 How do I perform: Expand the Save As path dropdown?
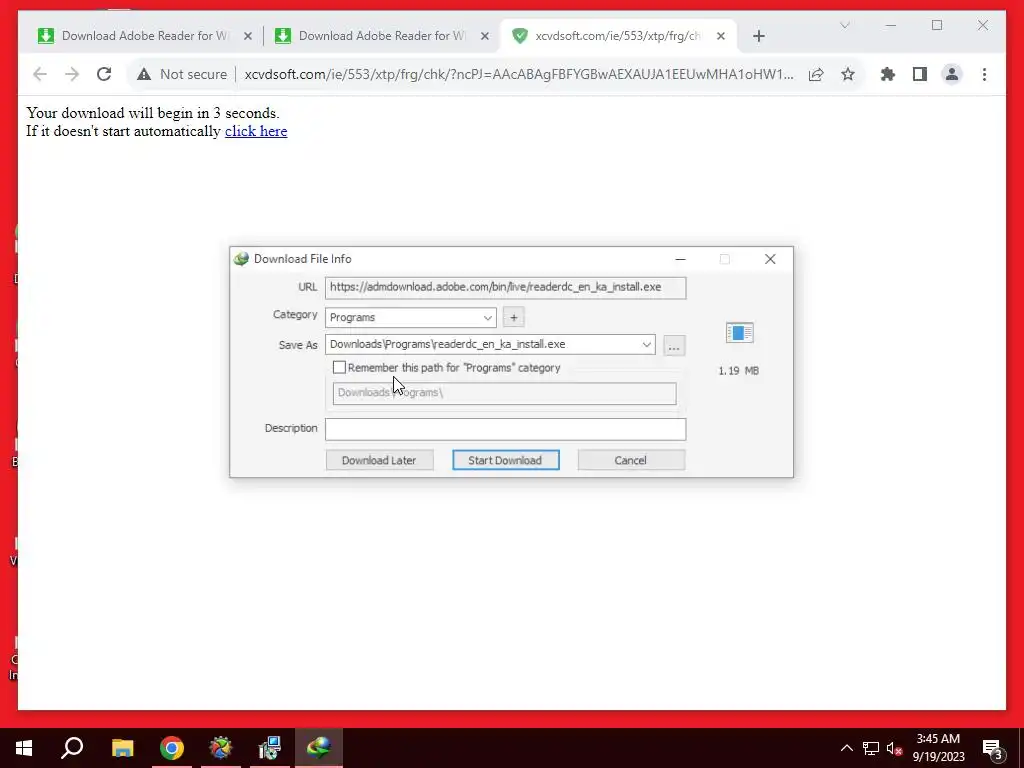pyautogui.click(x=646, y=344)
